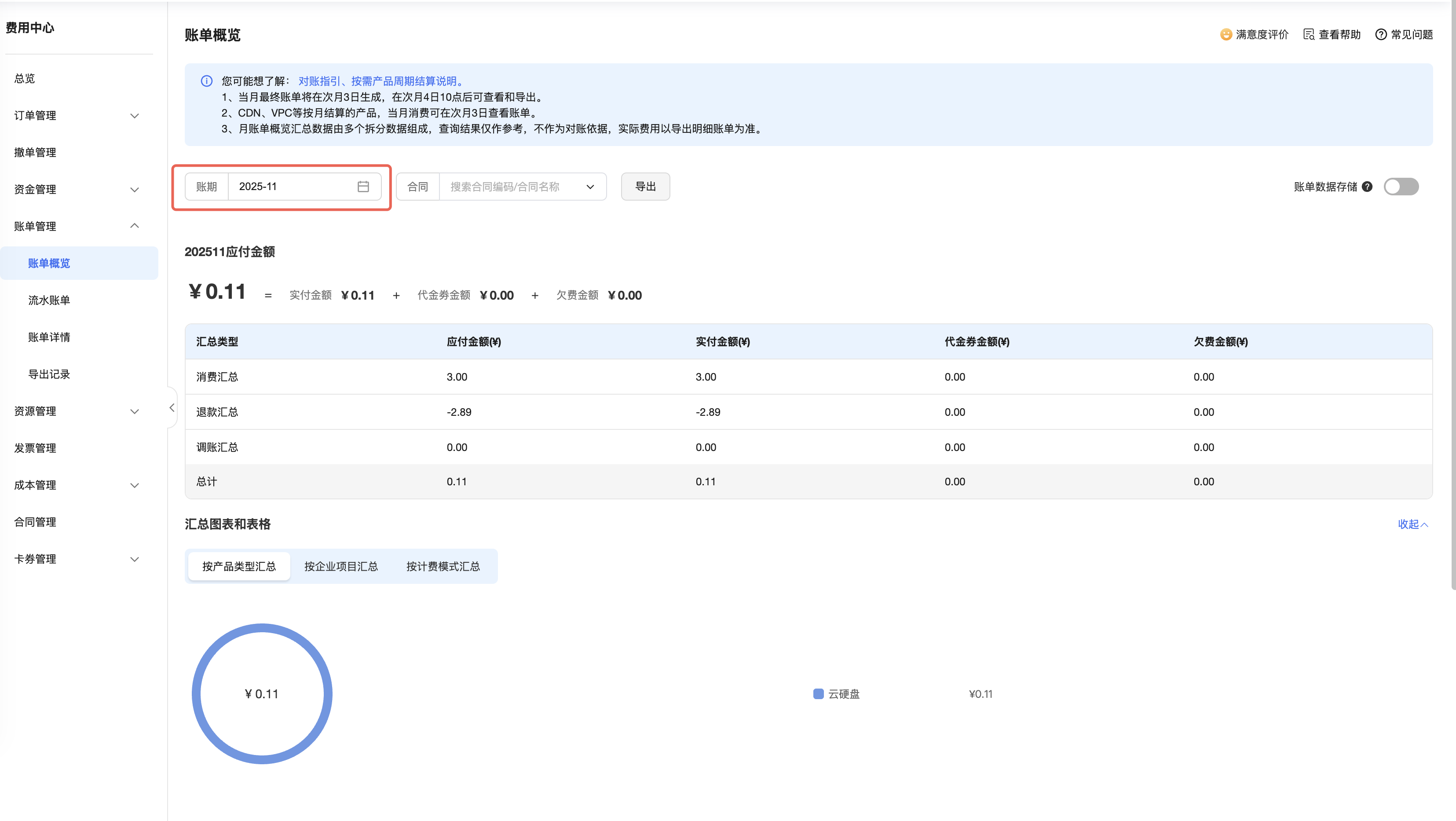
Task: Click the view help document icon
Action: pos(1309,34)
